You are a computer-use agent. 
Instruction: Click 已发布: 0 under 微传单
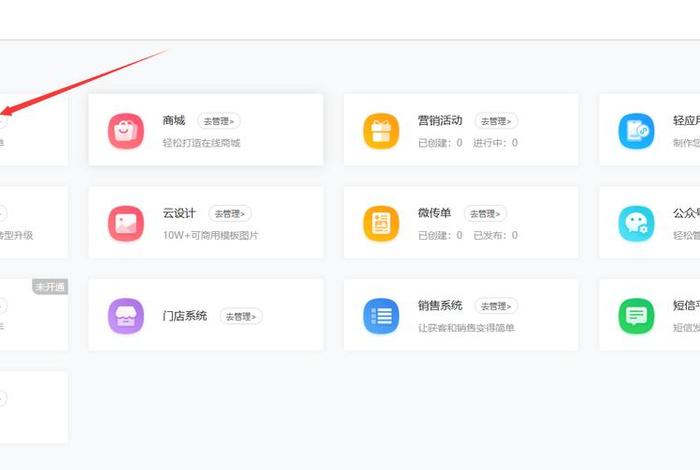496,235
